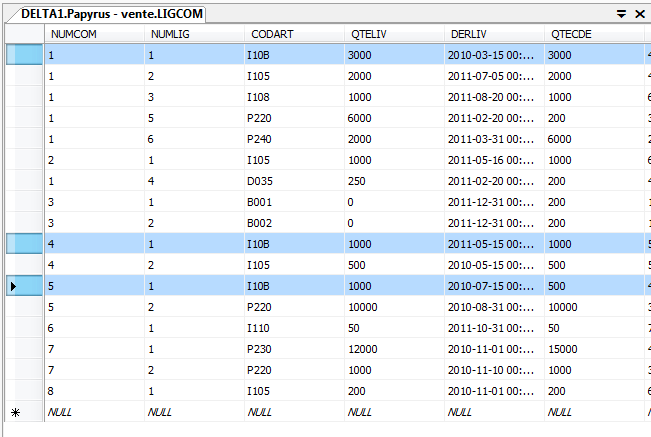Click the NUMCOM column header

(x=94, y=33)
